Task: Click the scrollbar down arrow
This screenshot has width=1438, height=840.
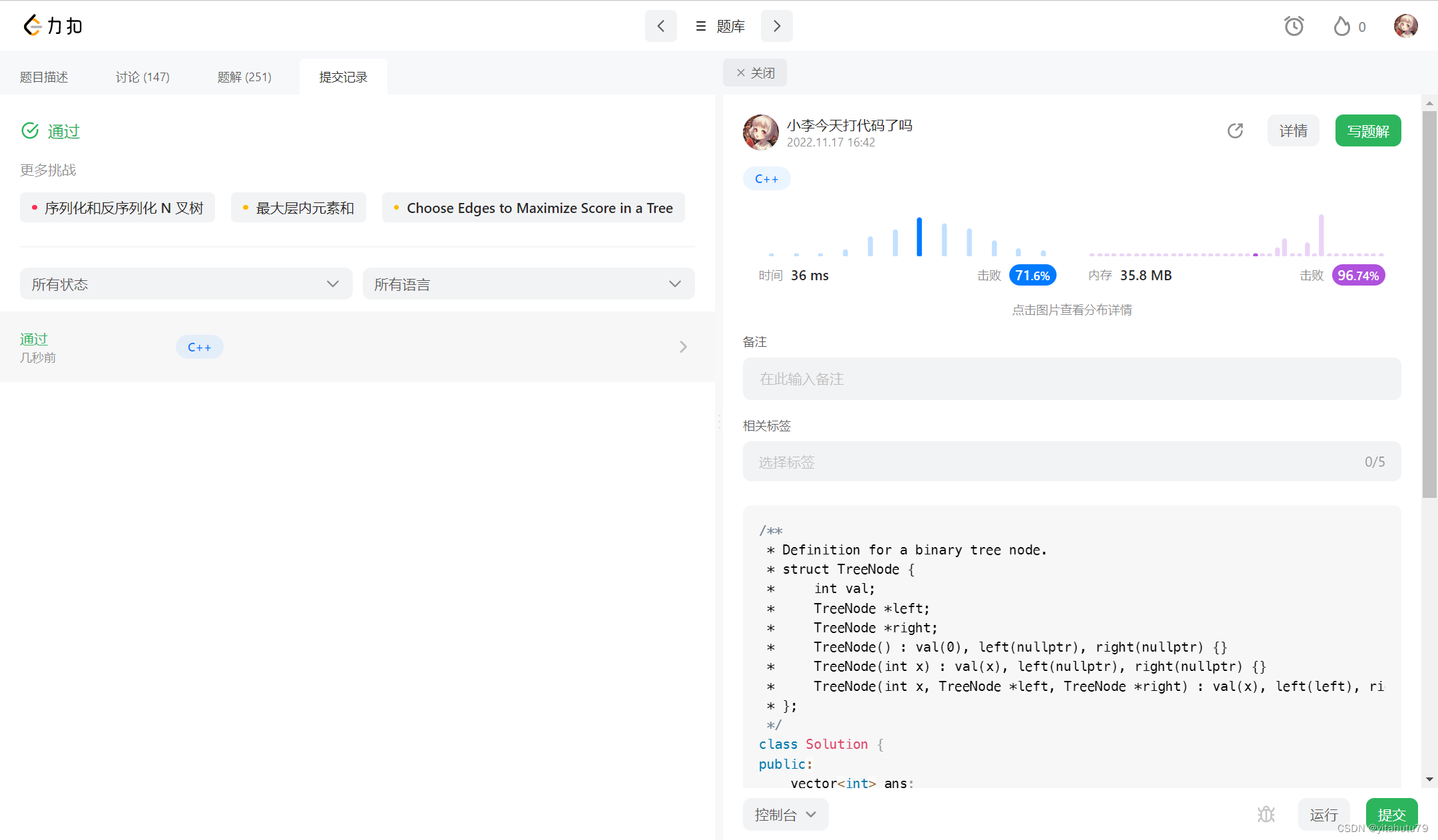Action: 1429,779
